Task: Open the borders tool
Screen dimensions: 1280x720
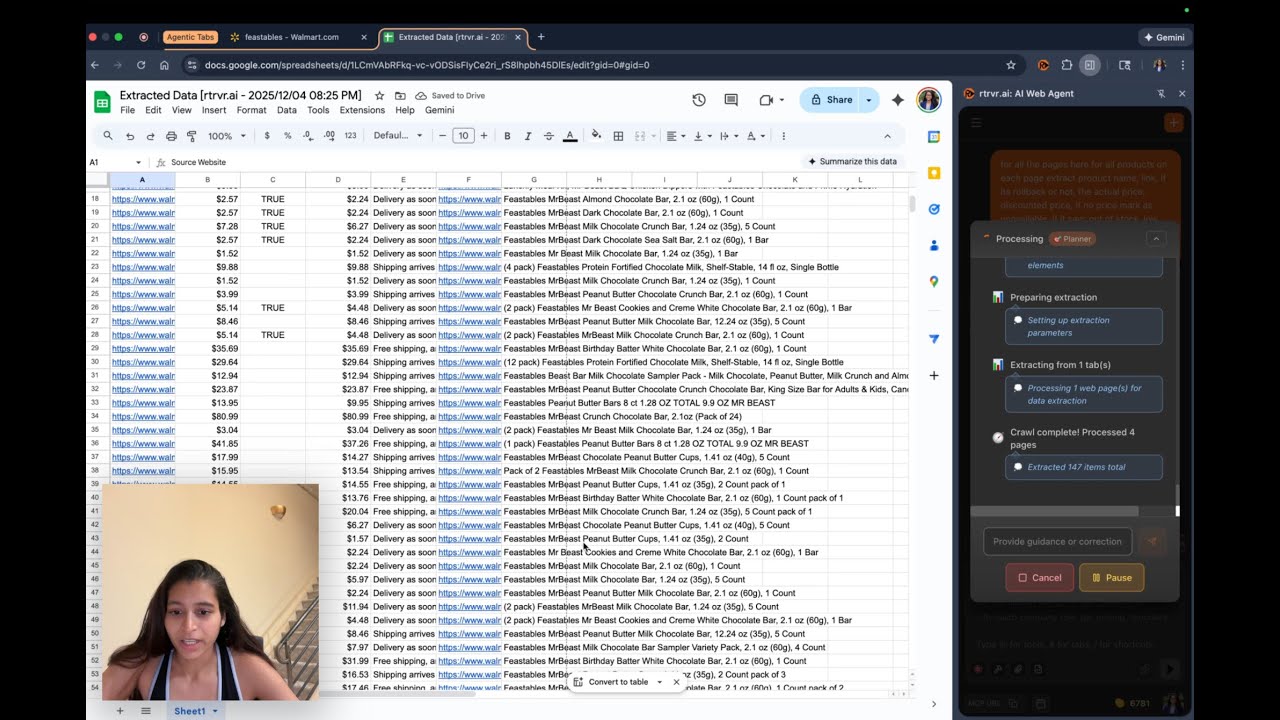Action: coord(618,136)
